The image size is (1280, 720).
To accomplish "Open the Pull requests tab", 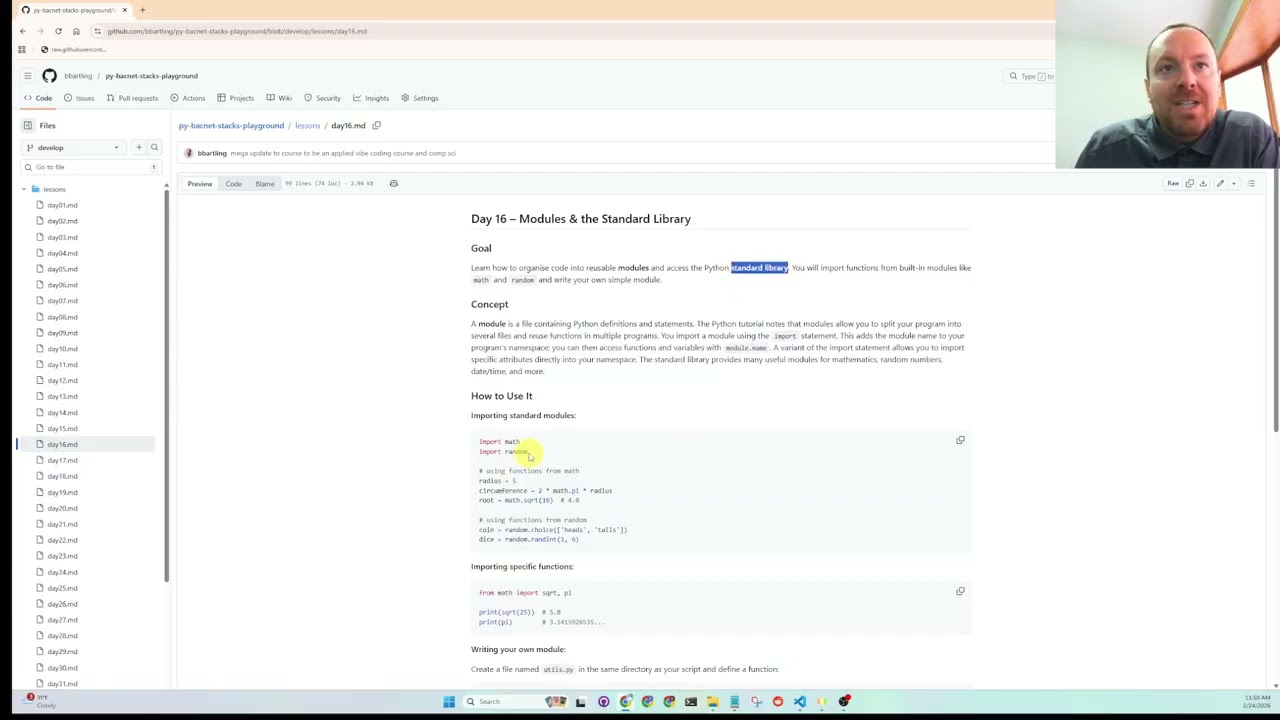I will tap(132, 98).
